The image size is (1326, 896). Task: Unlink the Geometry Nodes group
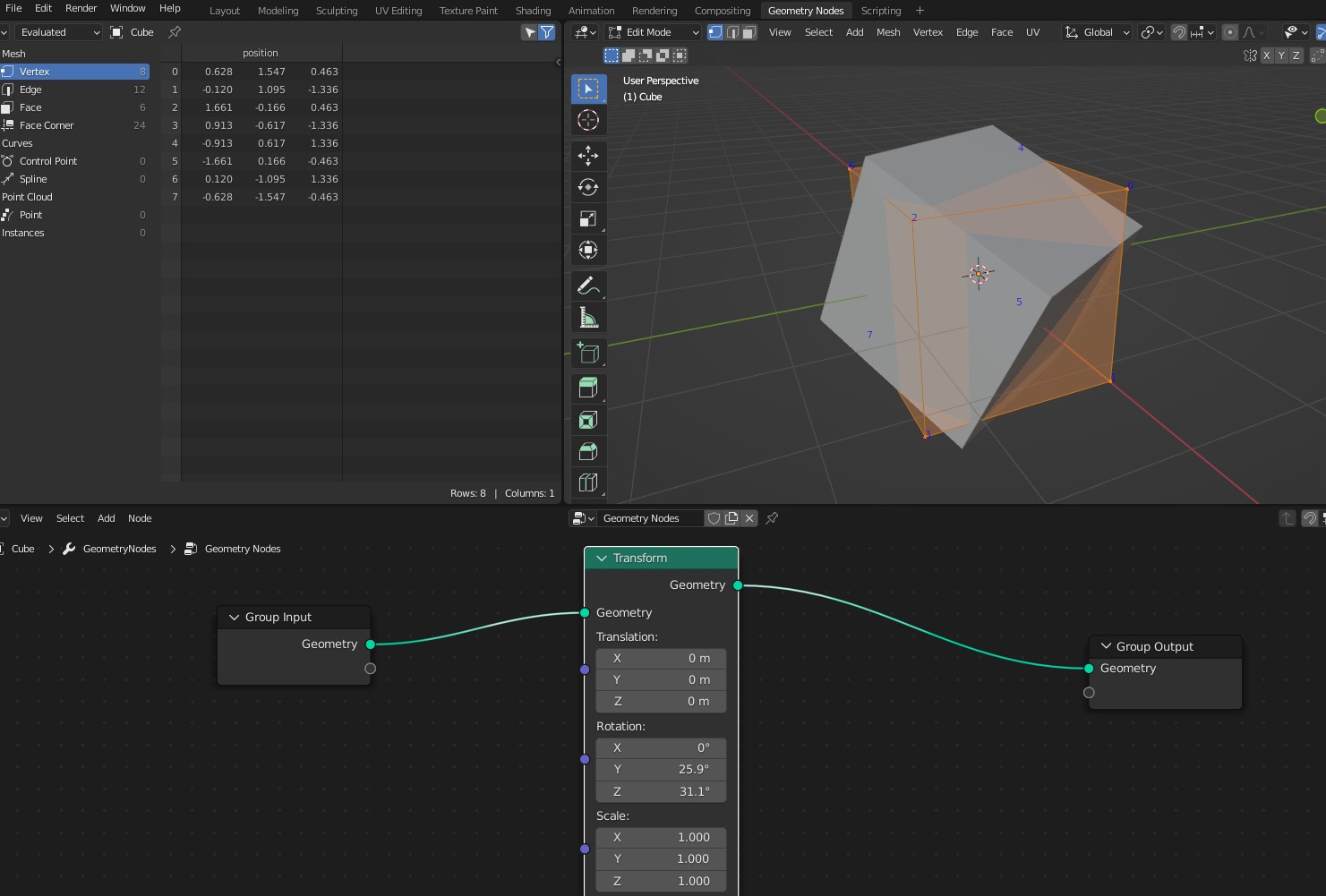pos(749,518)
